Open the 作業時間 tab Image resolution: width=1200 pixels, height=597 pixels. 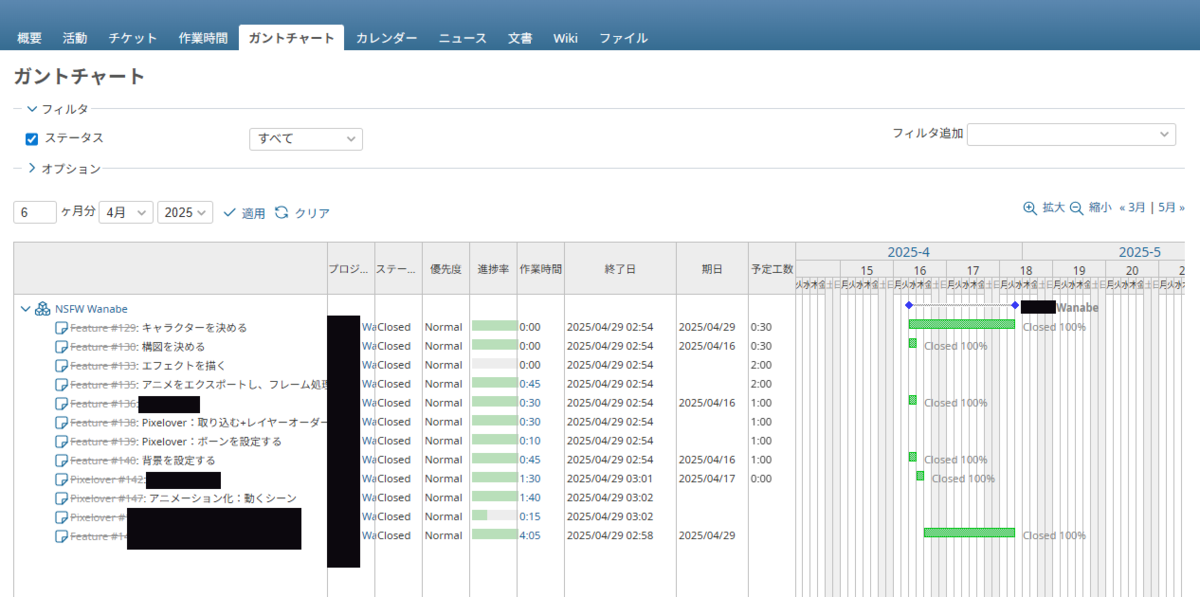[203, 38]
